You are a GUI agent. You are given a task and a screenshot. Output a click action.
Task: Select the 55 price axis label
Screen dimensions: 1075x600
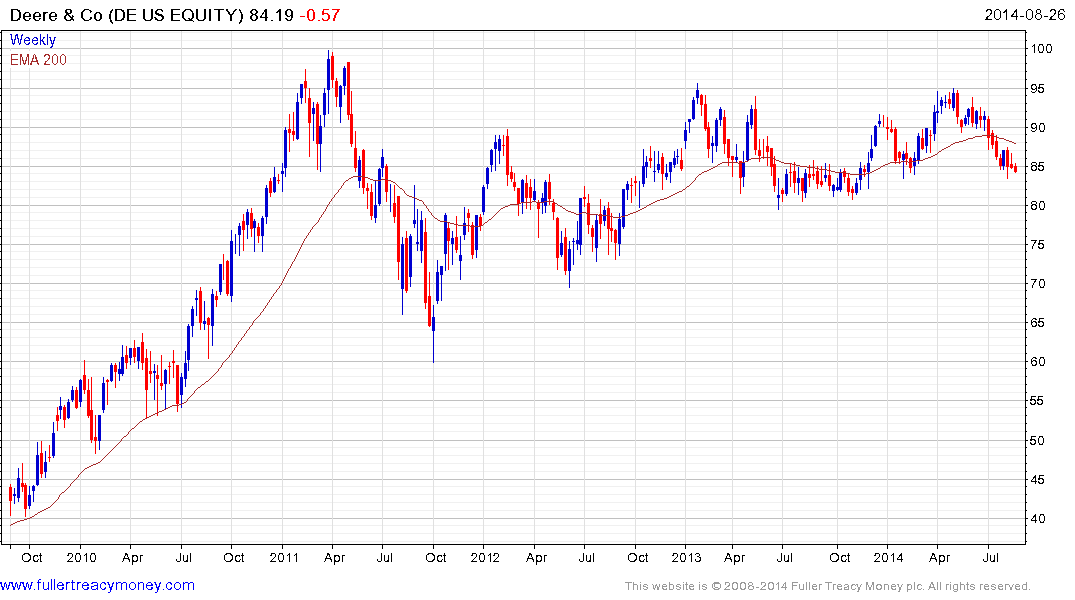(x=1038, y=401)
